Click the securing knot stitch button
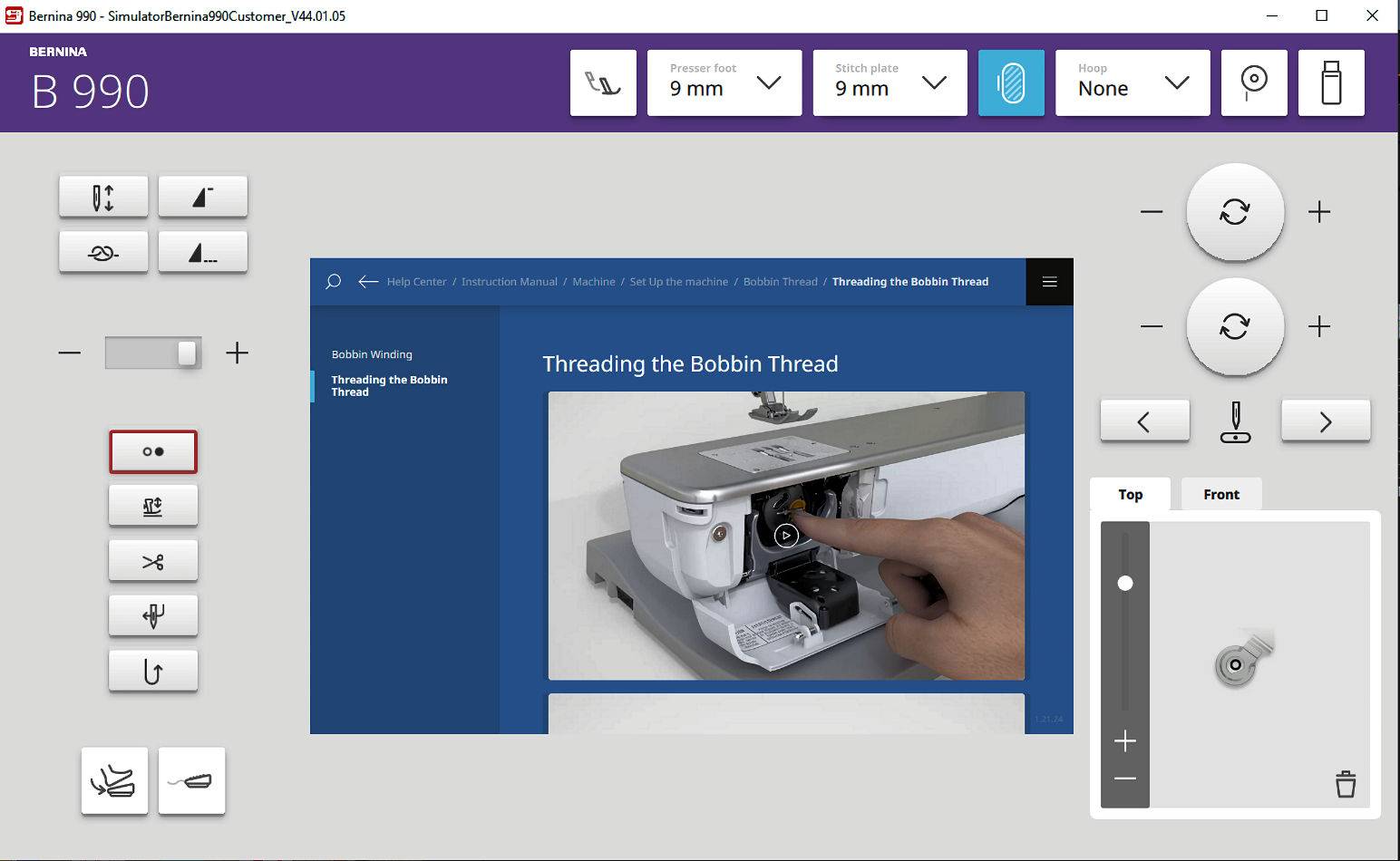 103,252
